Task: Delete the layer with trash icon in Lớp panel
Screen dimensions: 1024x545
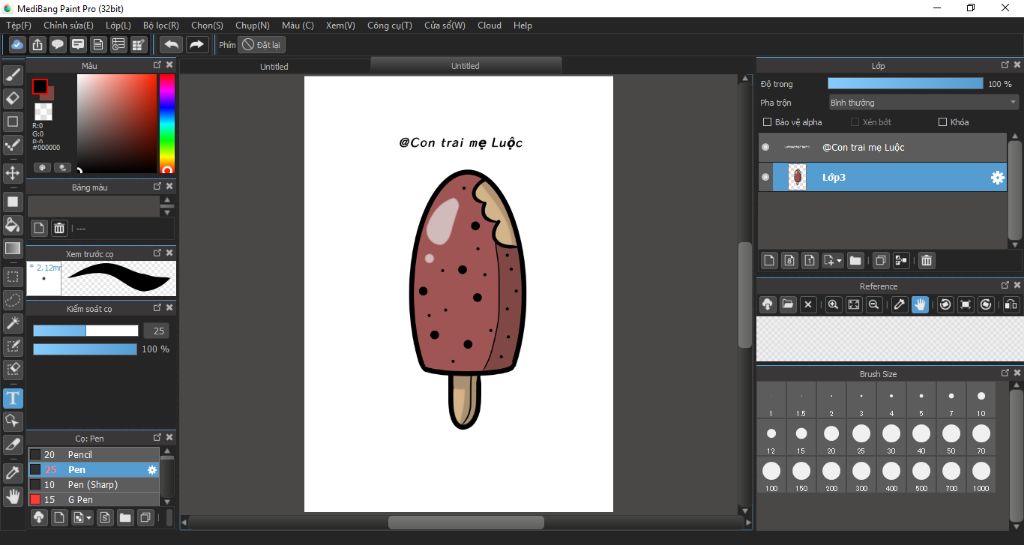Action: (x=926, y=260)
